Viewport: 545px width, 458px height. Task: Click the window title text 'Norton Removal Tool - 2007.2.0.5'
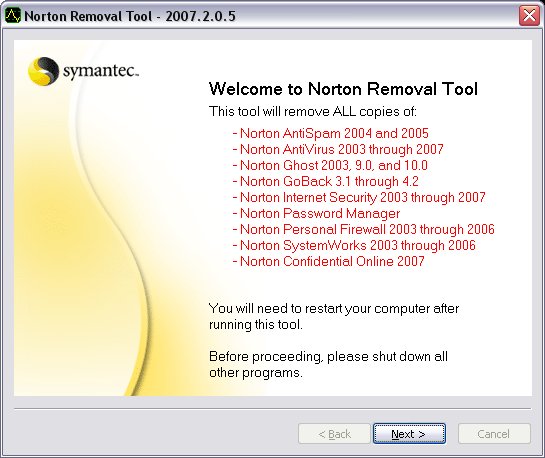(x=130, y=16)
